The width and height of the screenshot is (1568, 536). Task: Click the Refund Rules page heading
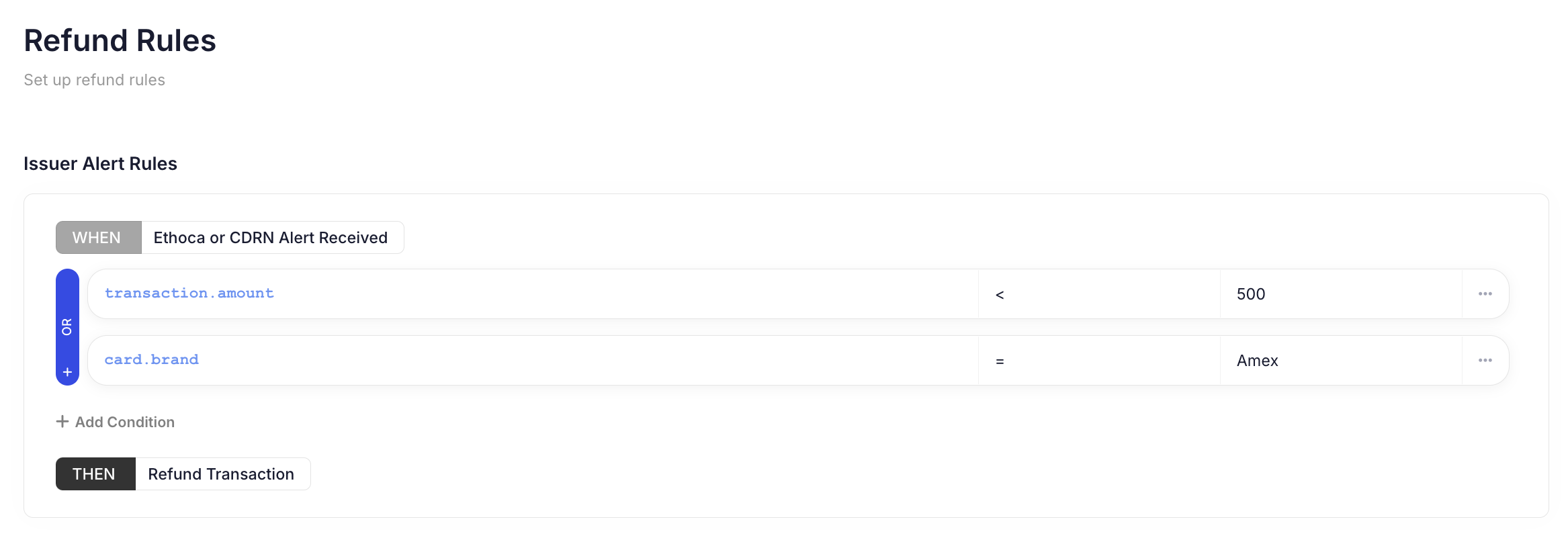[120, 40]
